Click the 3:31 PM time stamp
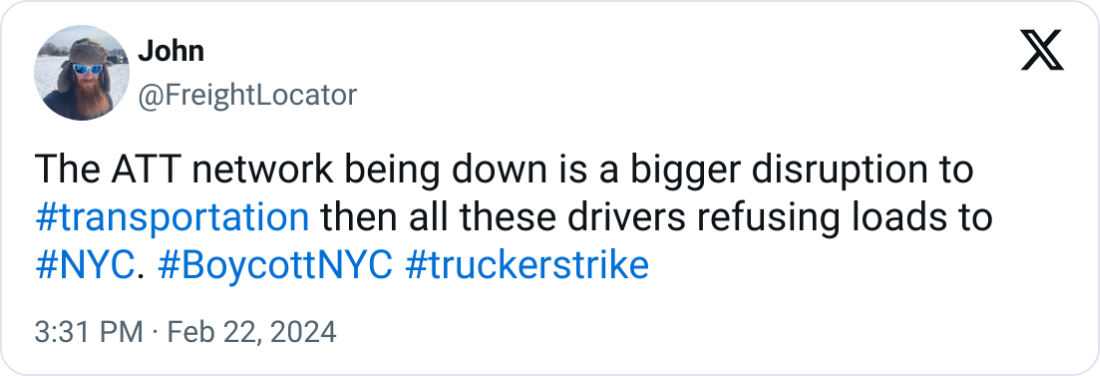 point(89,332)
